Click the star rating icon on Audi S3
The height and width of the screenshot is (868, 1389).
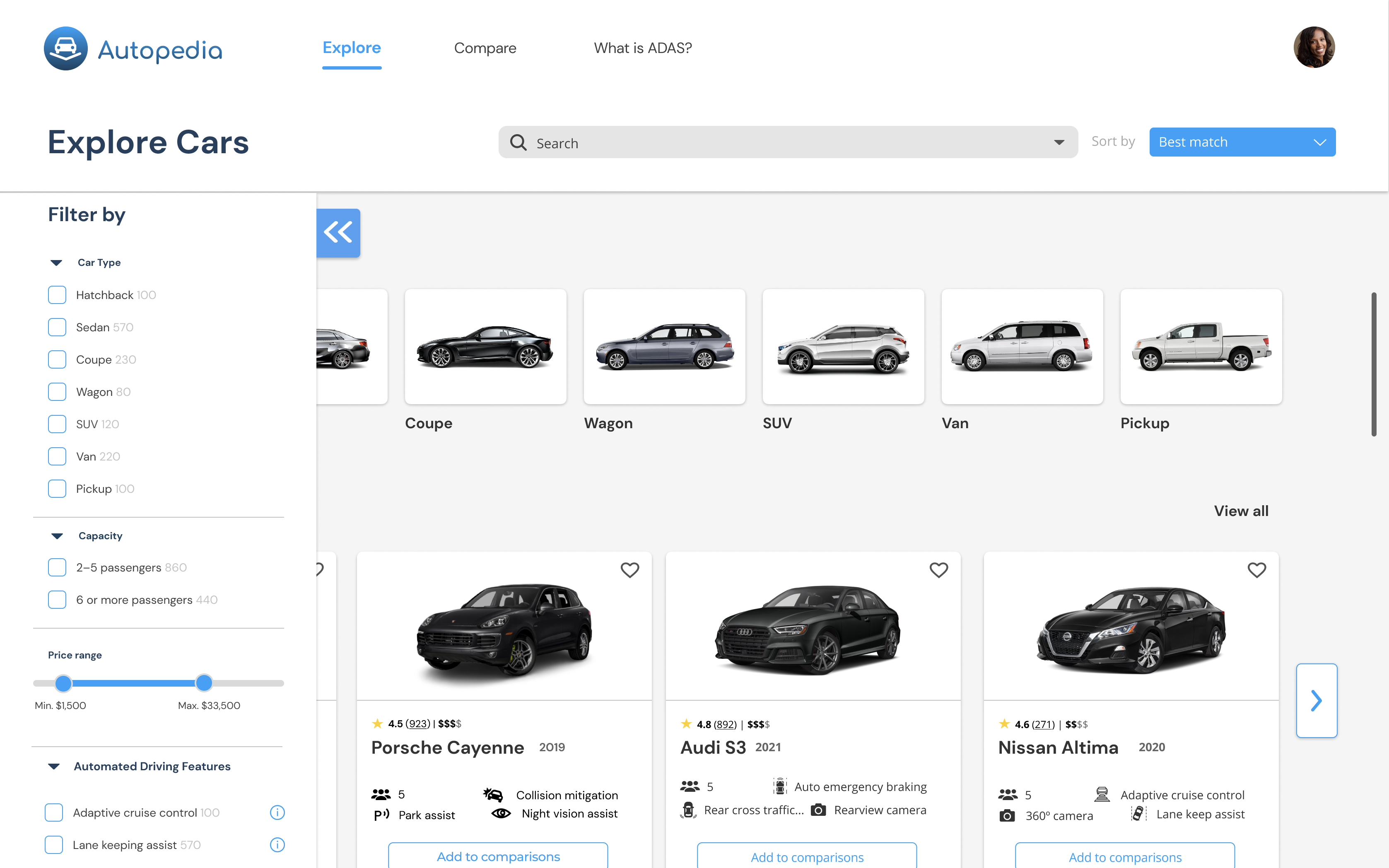[x=686, y=723]
